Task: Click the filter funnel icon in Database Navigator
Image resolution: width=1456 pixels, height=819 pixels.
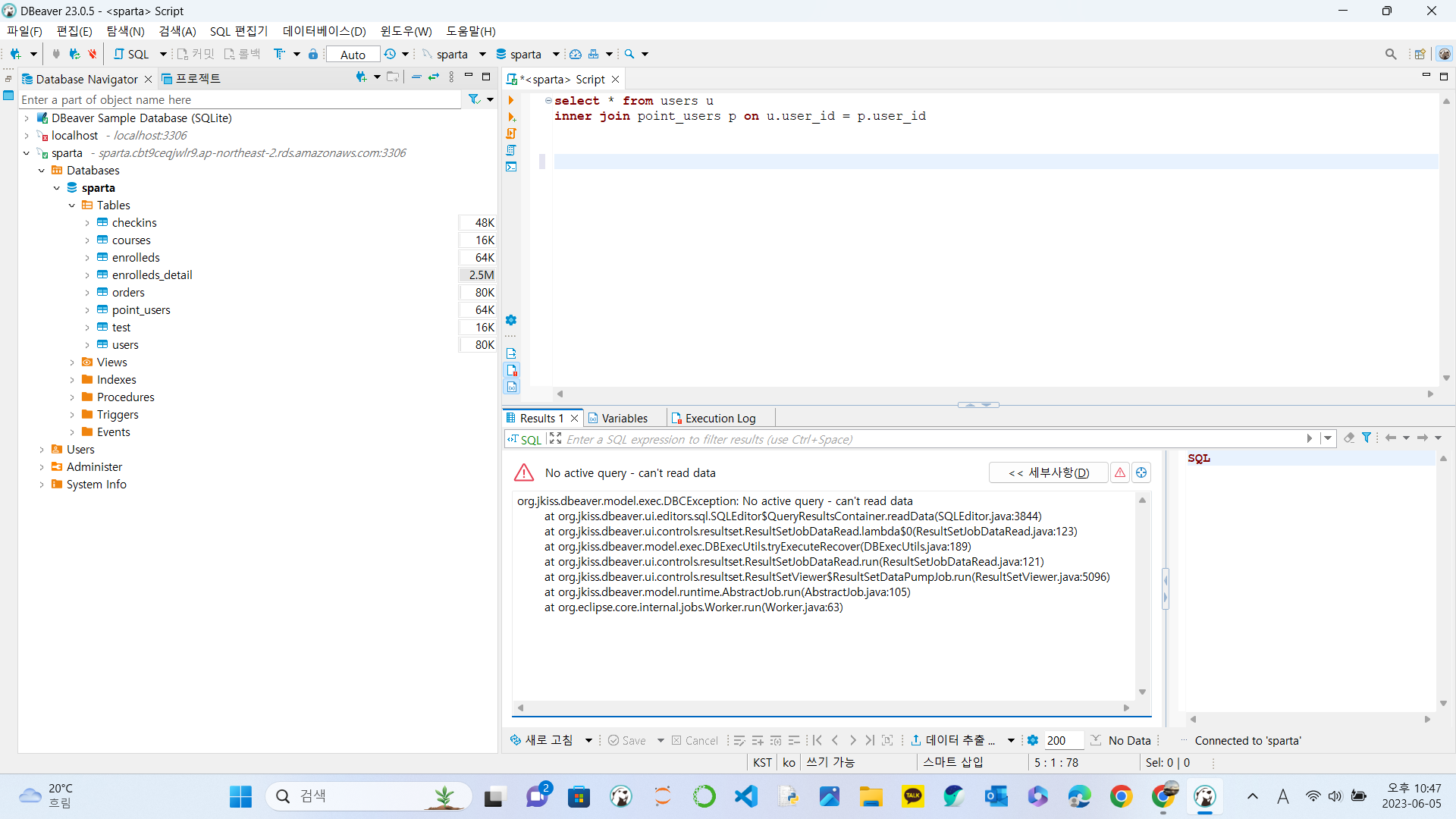Action: pyautogui.click(x=474, y=99)
